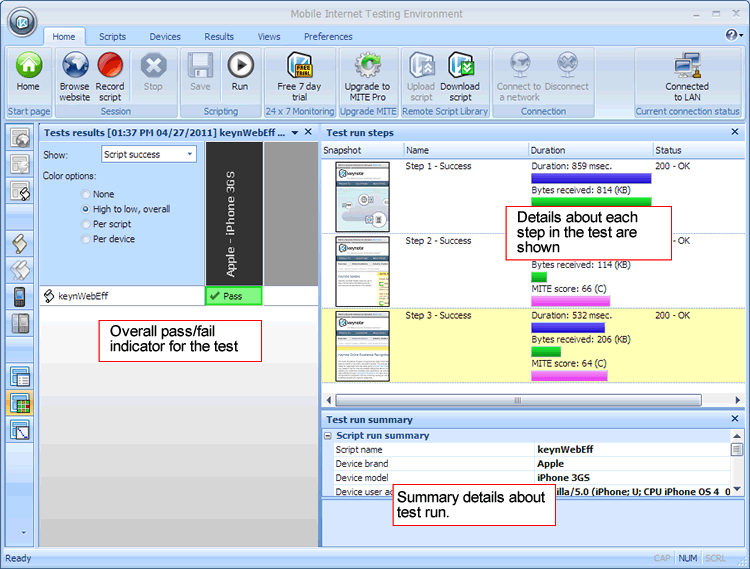Click the sidebar mobile phone device icon
This screenshot has width=750, height=569.
[x=20, y=297]
